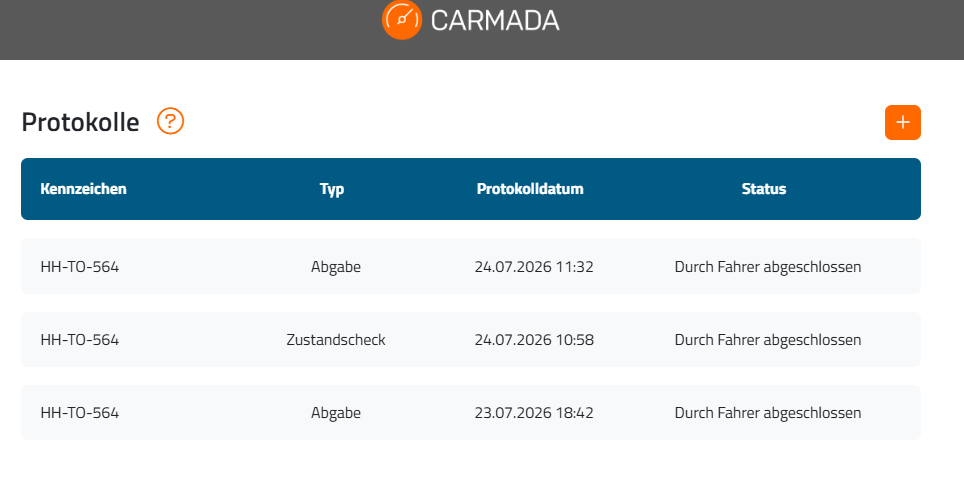Image resolution: width=964 pixels, height=498 pixels.
Task: Open the Abgabe protocol from 23.07.2026 18:42
Action: pyautogui.click(x=471, y=413)
